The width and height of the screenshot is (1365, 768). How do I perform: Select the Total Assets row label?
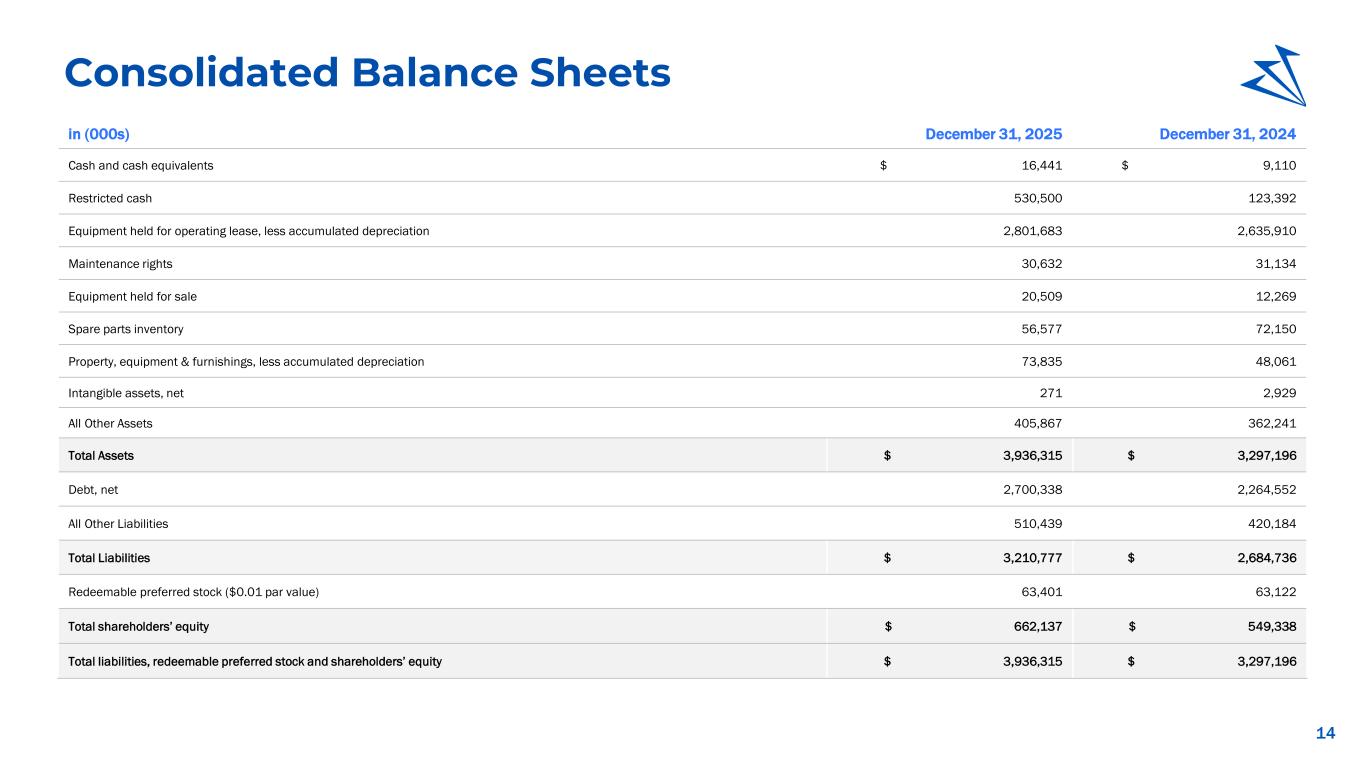[x=101, y=456]
